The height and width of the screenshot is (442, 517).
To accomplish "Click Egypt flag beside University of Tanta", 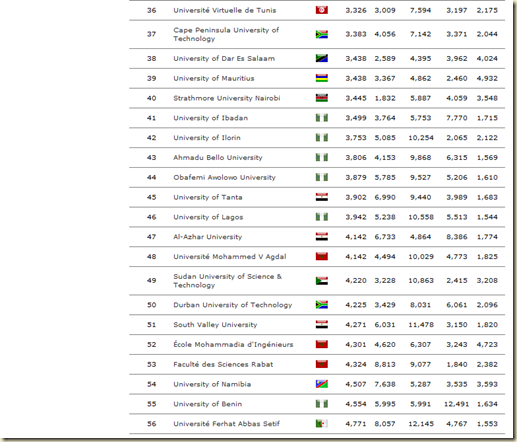I will point(322,197).
